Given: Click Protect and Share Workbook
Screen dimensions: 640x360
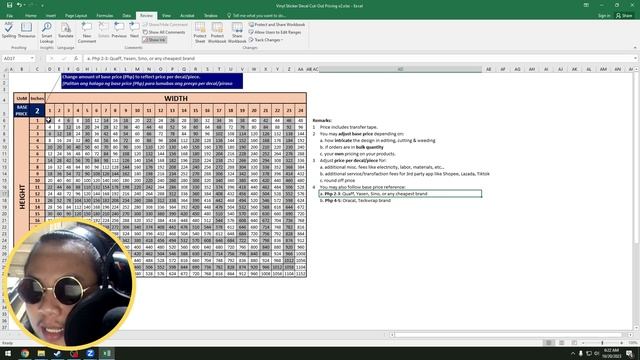Looking at the screenshot, I should pyautogui.click(x=277, y=24).
